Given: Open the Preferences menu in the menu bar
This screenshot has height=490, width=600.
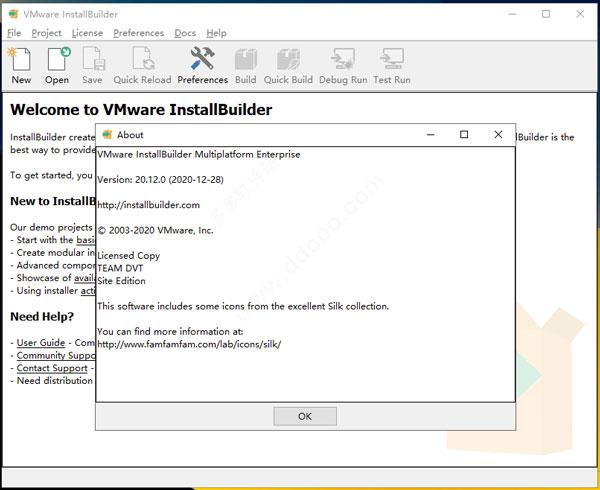Looking at the screenshot, I should coord(139,33).
